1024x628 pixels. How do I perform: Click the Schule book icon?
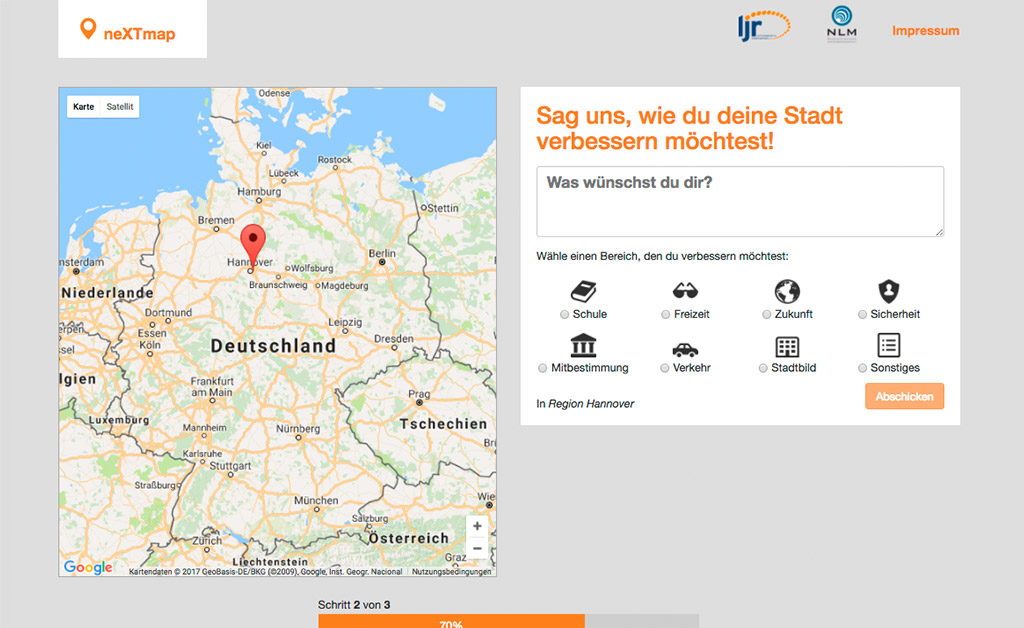(583, 291)
